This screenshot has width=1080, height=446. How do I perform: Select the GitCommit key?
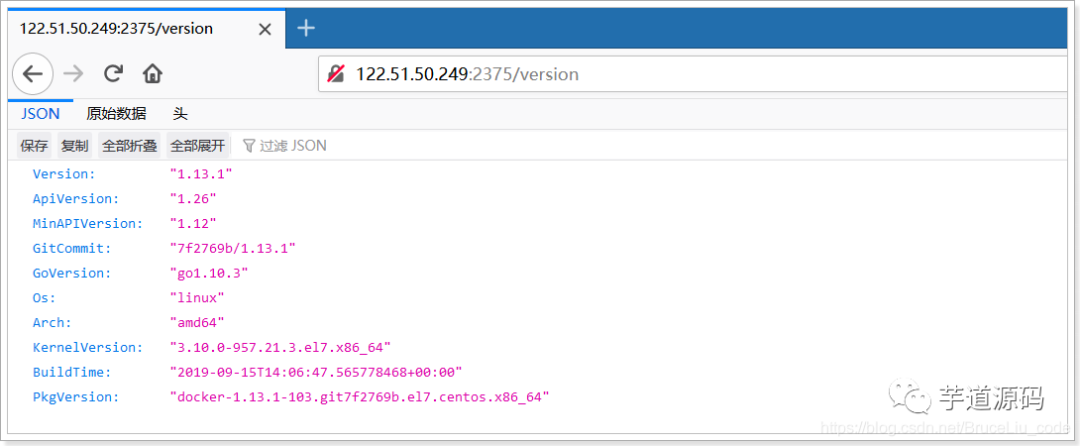[x=72, y=248]
